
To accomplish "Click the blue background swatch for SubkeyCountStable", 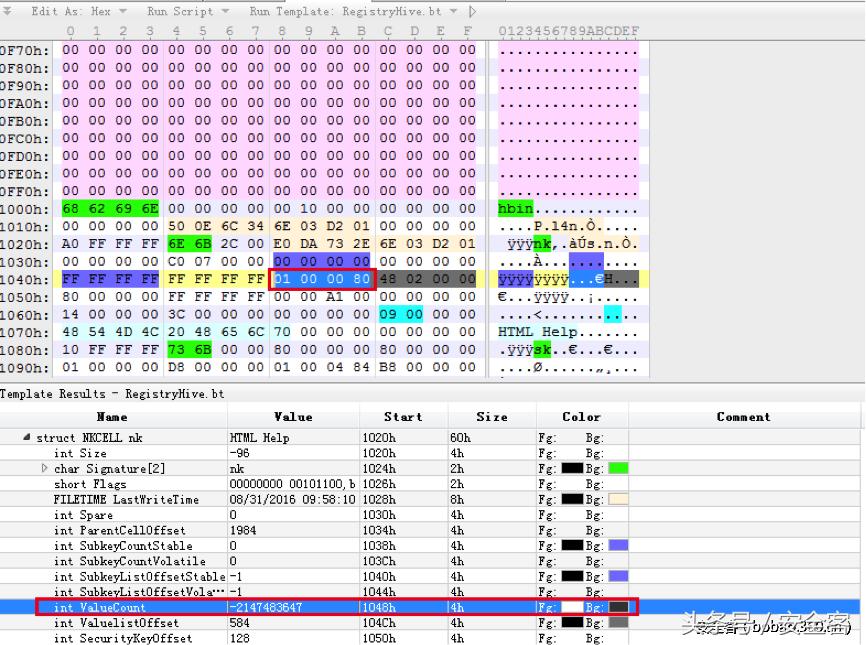I will [618, 545].
